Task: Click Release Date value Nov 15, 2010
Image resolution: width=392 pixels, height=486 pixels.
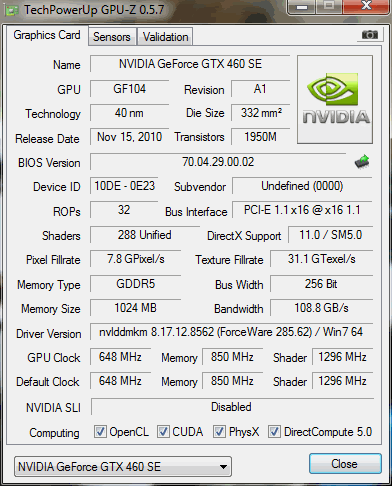Action: [x=129, y=137]
